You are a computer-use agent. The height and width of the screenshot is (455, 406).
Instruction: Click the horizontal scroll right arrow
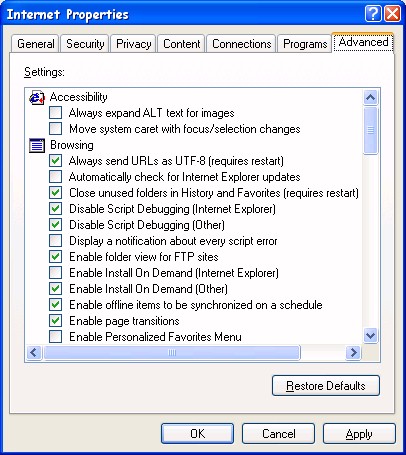point(353,352)
